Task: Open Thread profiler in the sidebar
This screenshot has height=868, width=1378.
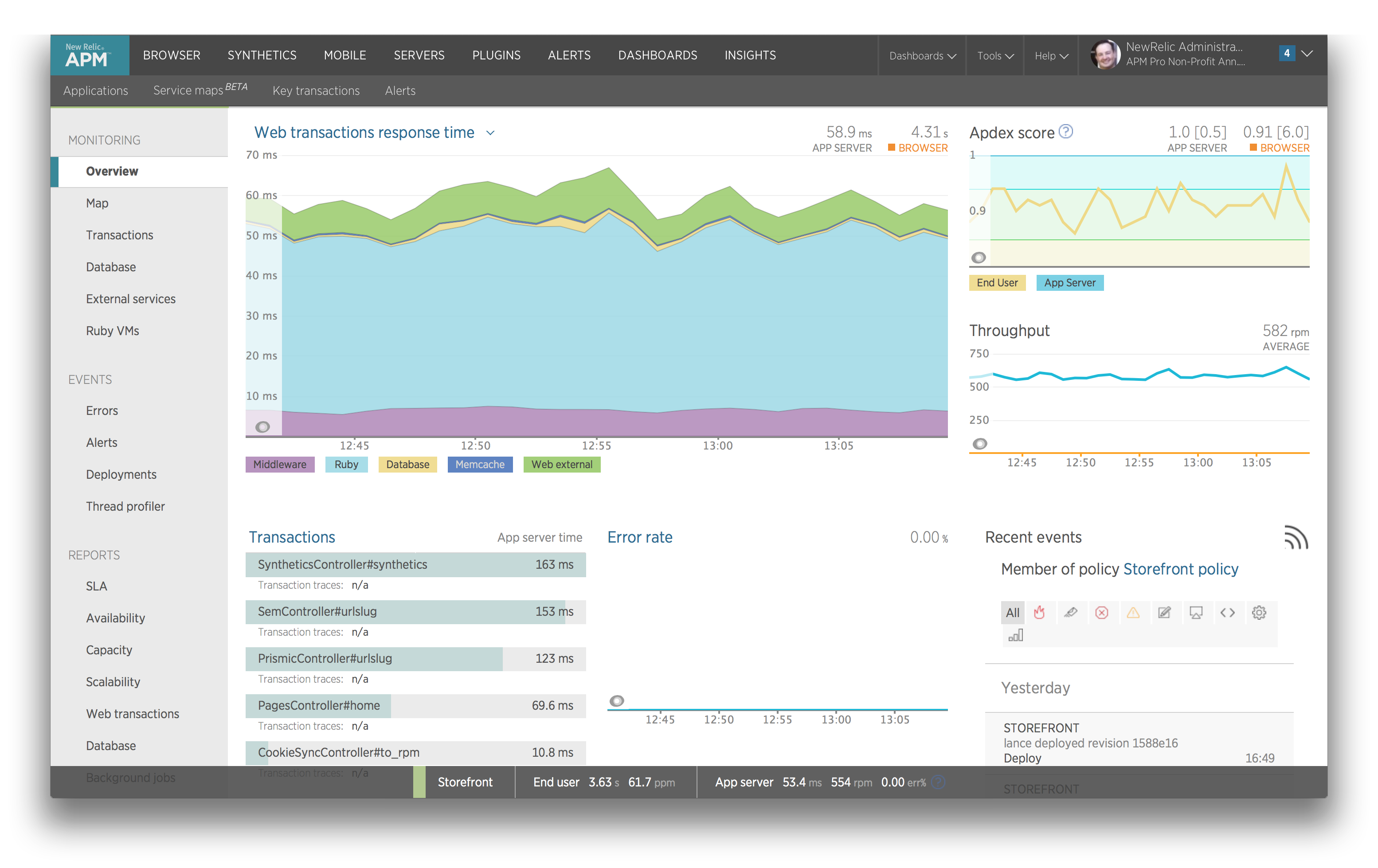Action: 125,506
